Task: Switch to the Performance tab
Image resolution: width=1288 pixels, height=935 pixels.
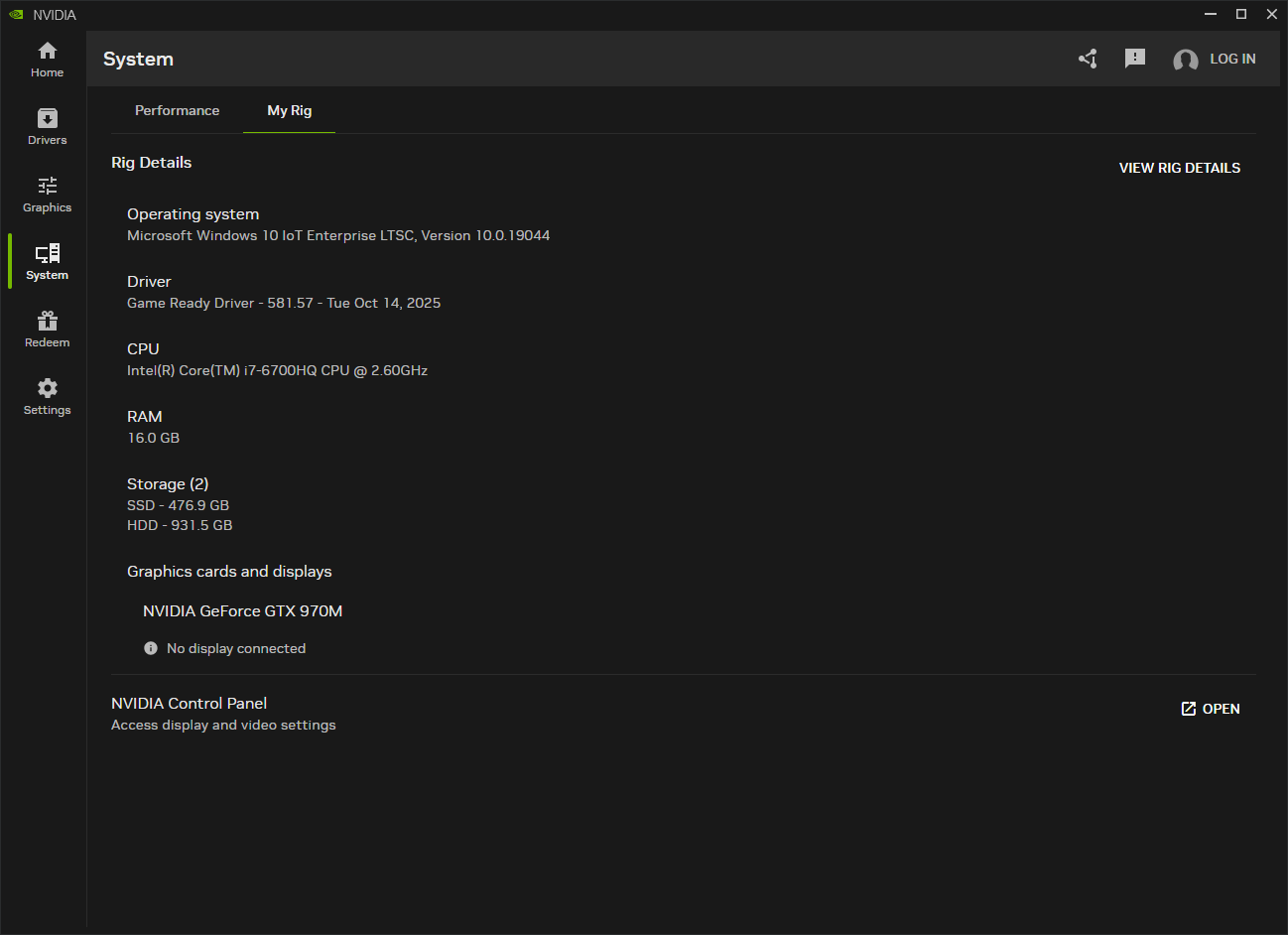Action: (x=178, y=110)
